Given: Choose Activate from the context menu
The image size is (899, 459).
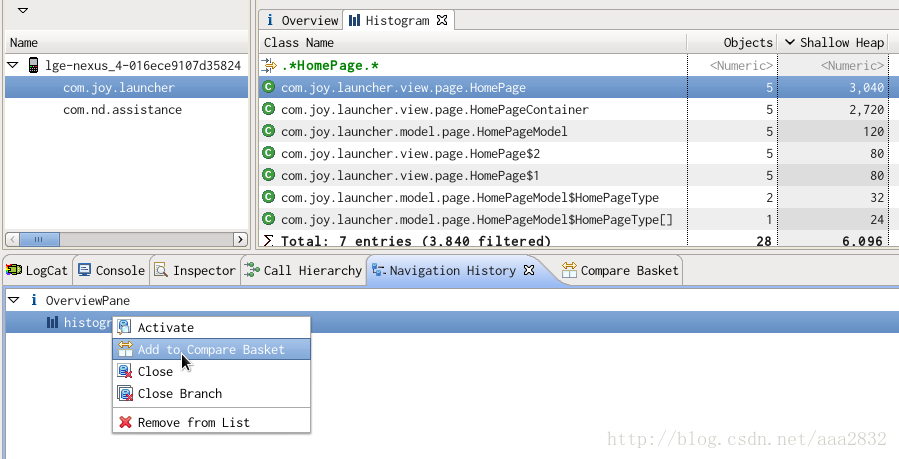Looking at the screenshot, I should pos(212,327).
